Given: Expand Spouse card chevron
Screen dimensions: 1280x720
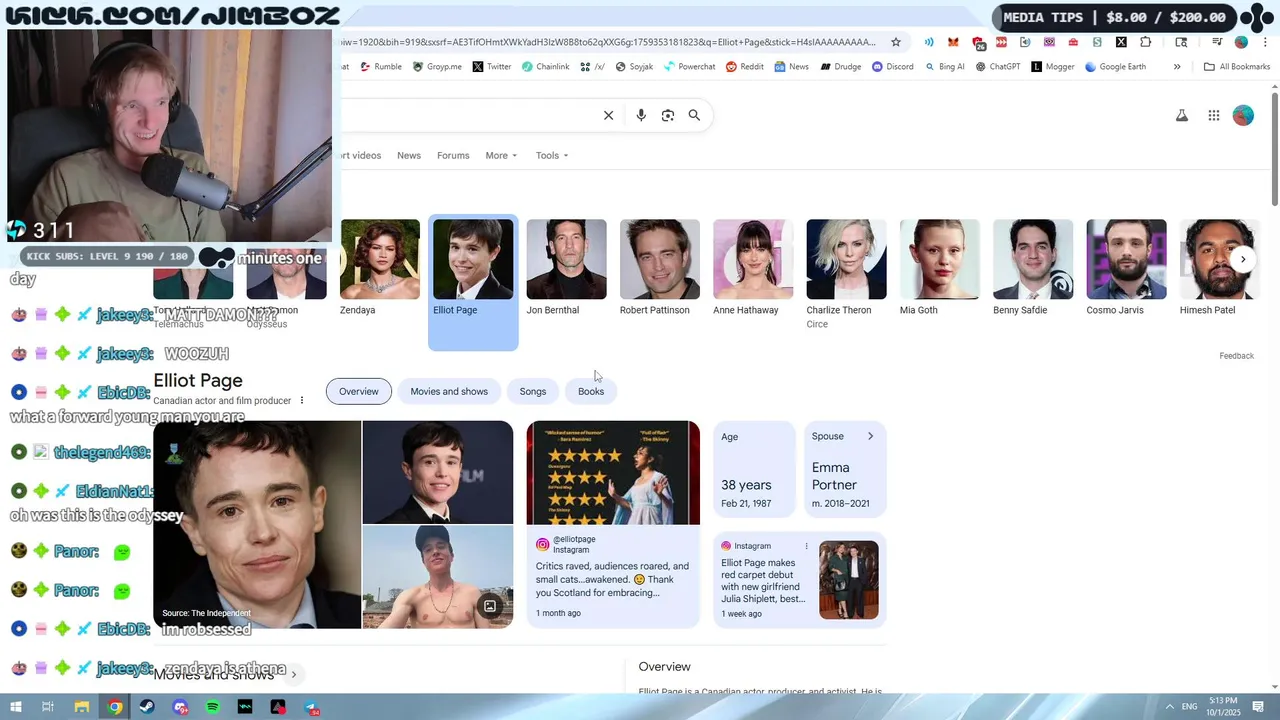Looking at the screenshot, I should 870,436.
